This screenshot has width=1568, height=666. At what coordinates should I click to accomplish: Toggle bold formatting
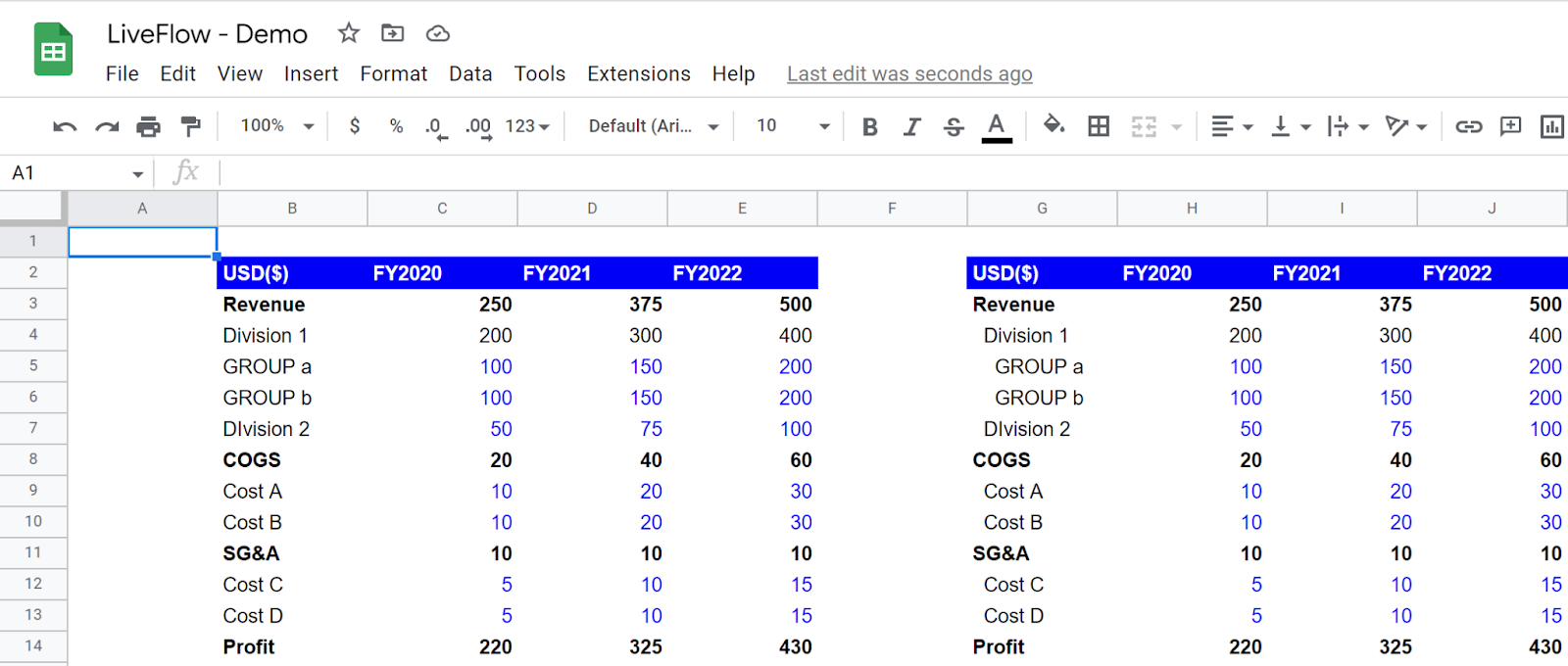869,126
